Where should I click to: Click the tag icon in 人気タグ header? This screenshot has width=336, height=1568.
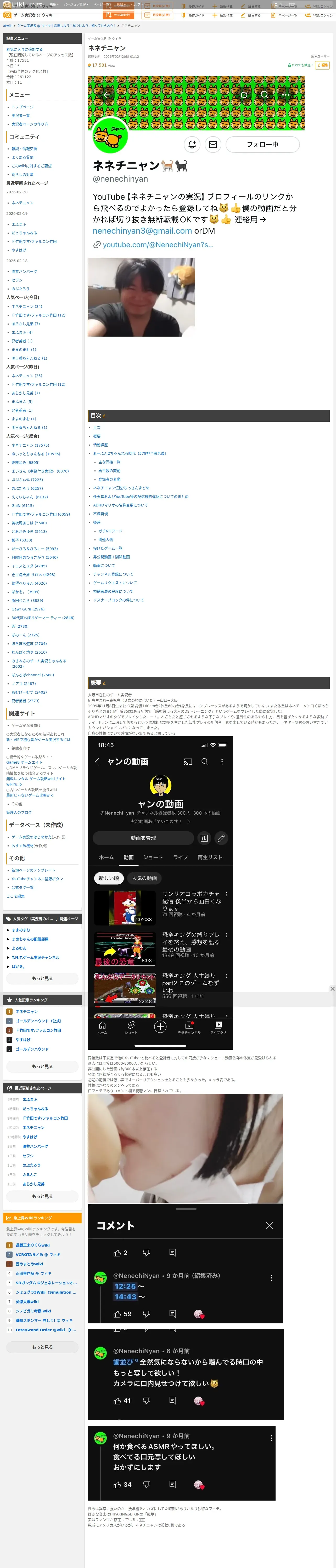click(9, 919)
